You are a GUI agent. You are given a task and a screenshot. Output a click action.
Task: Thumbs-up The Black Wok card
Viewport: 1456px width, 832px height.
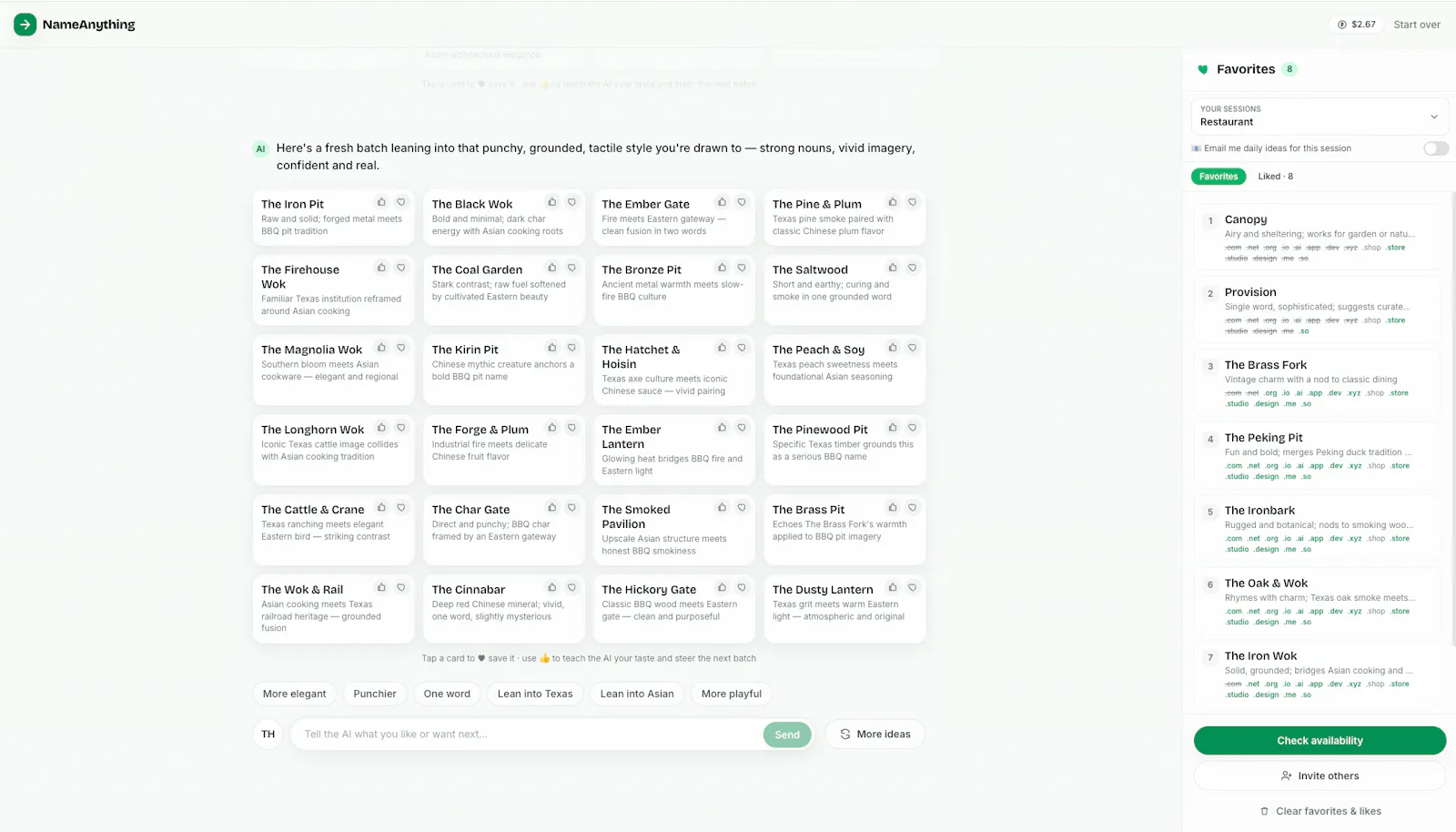551,202
